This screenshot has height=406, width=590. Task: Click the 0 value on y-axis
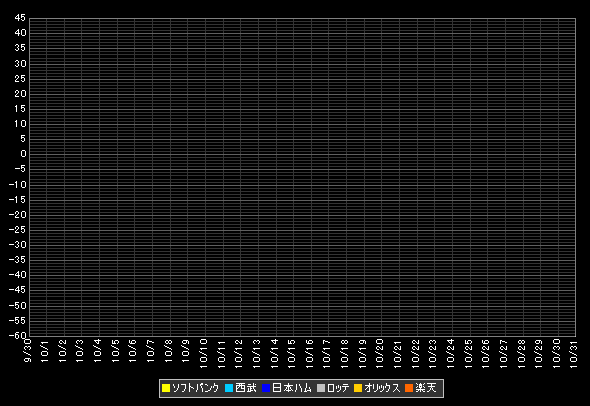point(23,154)
